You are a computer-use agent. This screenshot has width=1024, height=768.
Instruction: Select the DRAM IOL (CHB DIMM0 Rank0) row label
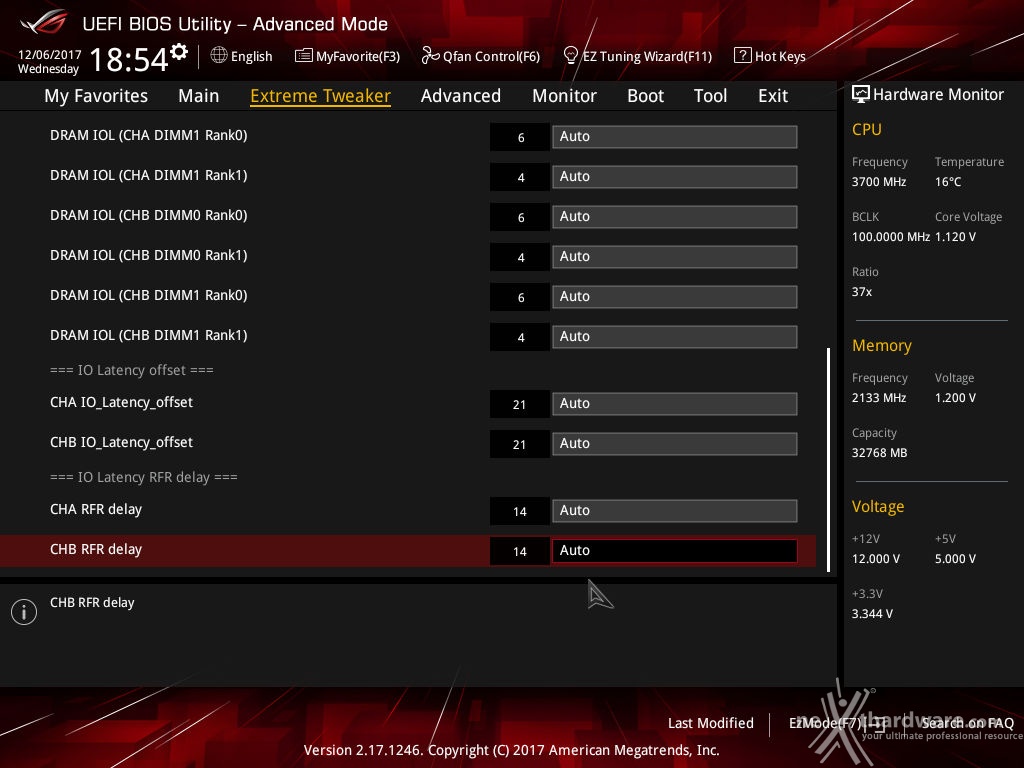(149, 215)
